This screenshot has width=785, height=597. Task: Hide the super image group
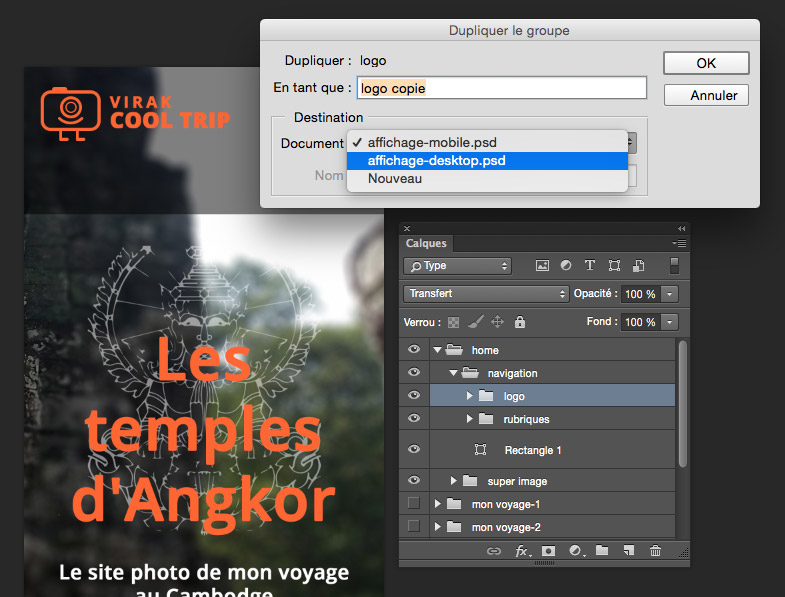pos(414,480)
